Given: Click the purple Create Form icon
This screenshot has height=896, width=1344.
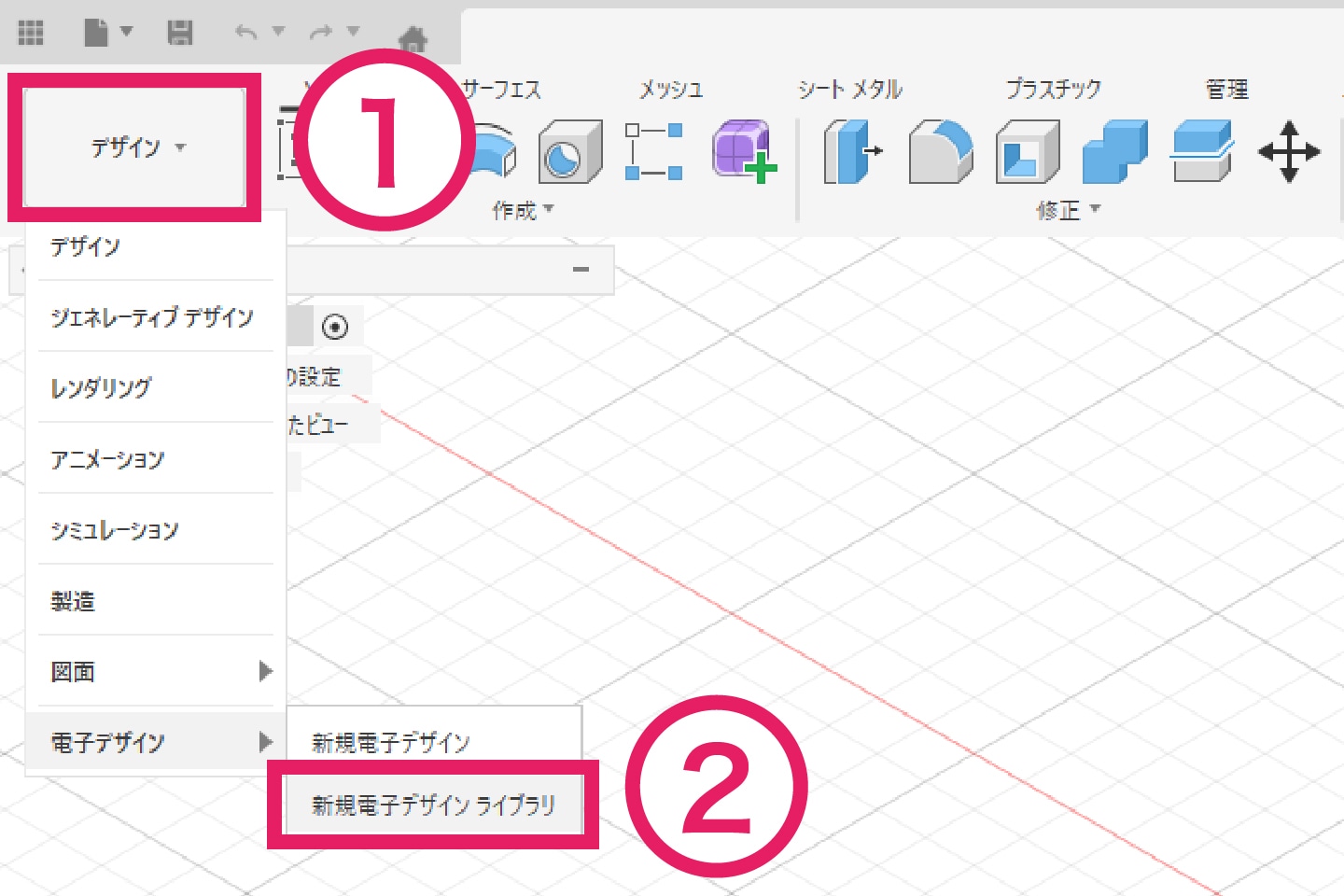Looking at the screenshot, I should pos(744,152).
